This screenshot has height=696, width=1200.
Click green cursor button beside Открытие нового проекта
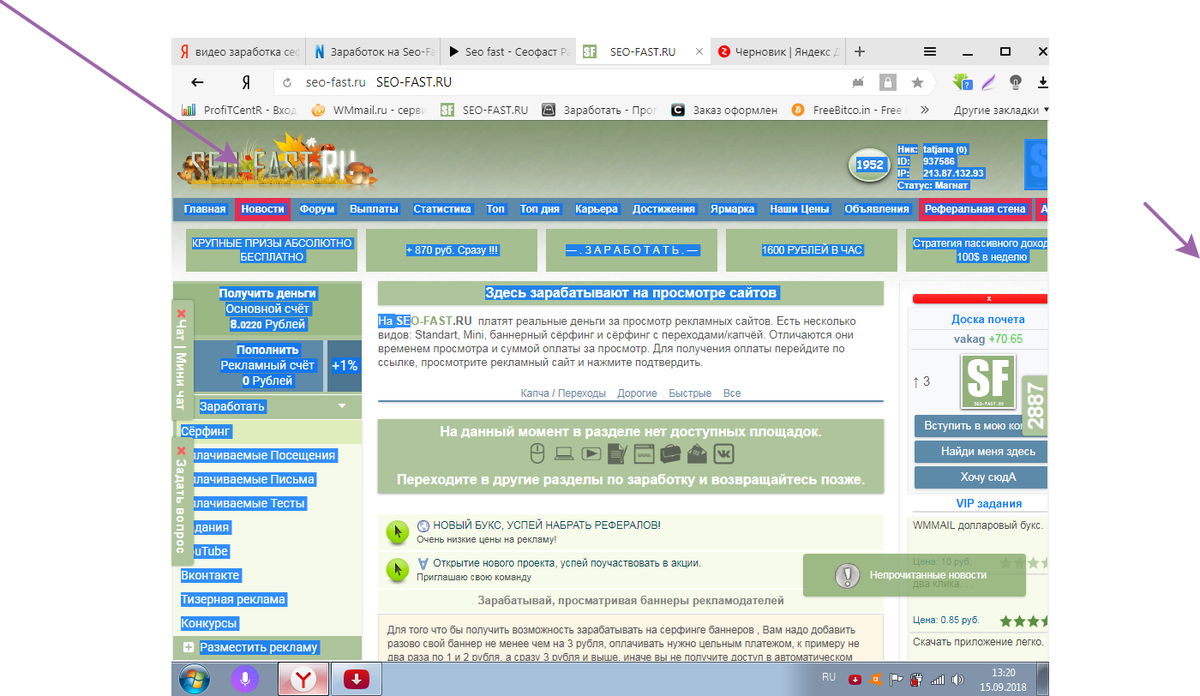pos(397,570)
